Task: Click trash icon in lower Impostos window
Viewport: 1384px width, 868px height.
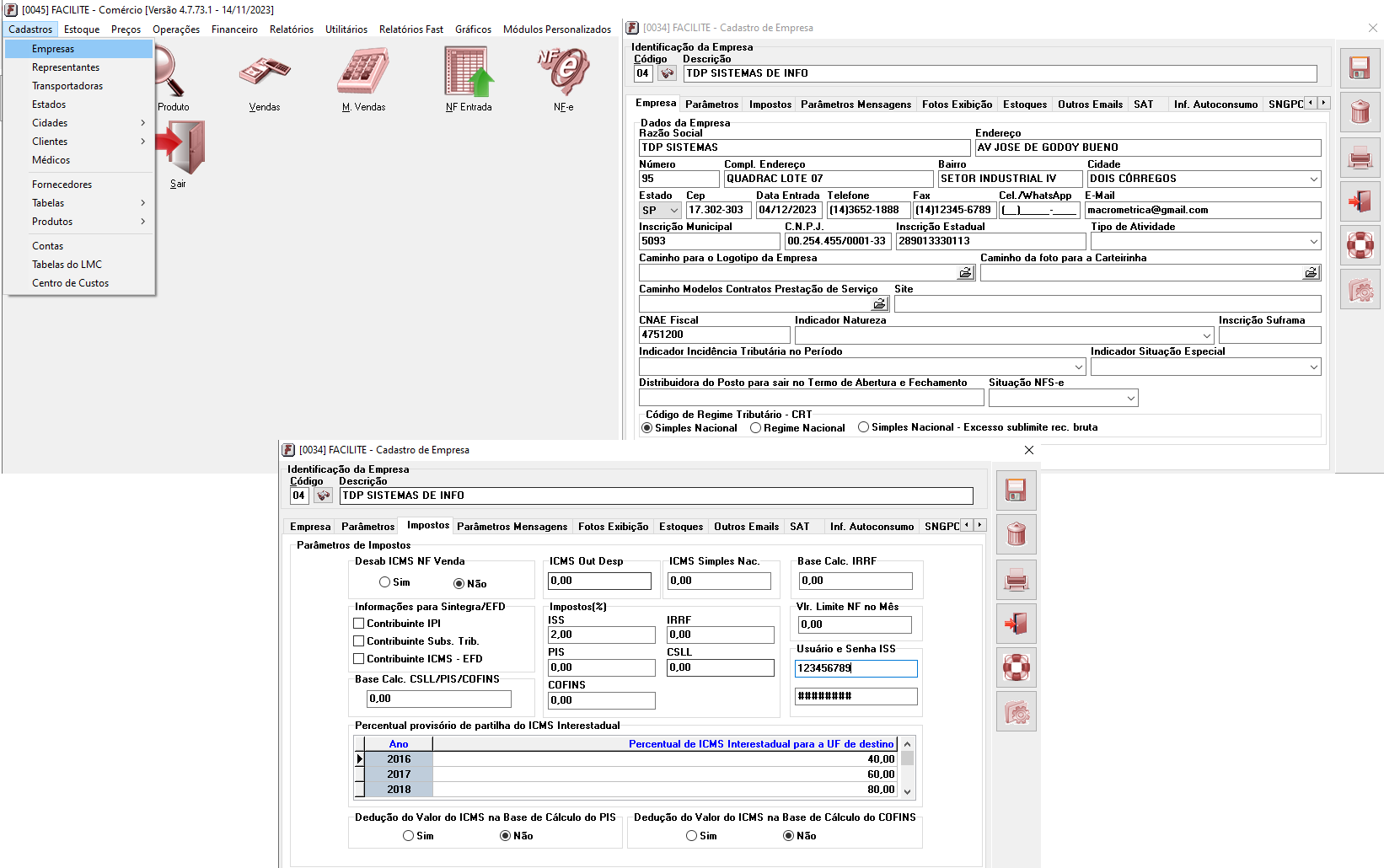Action: point(1016,534)
